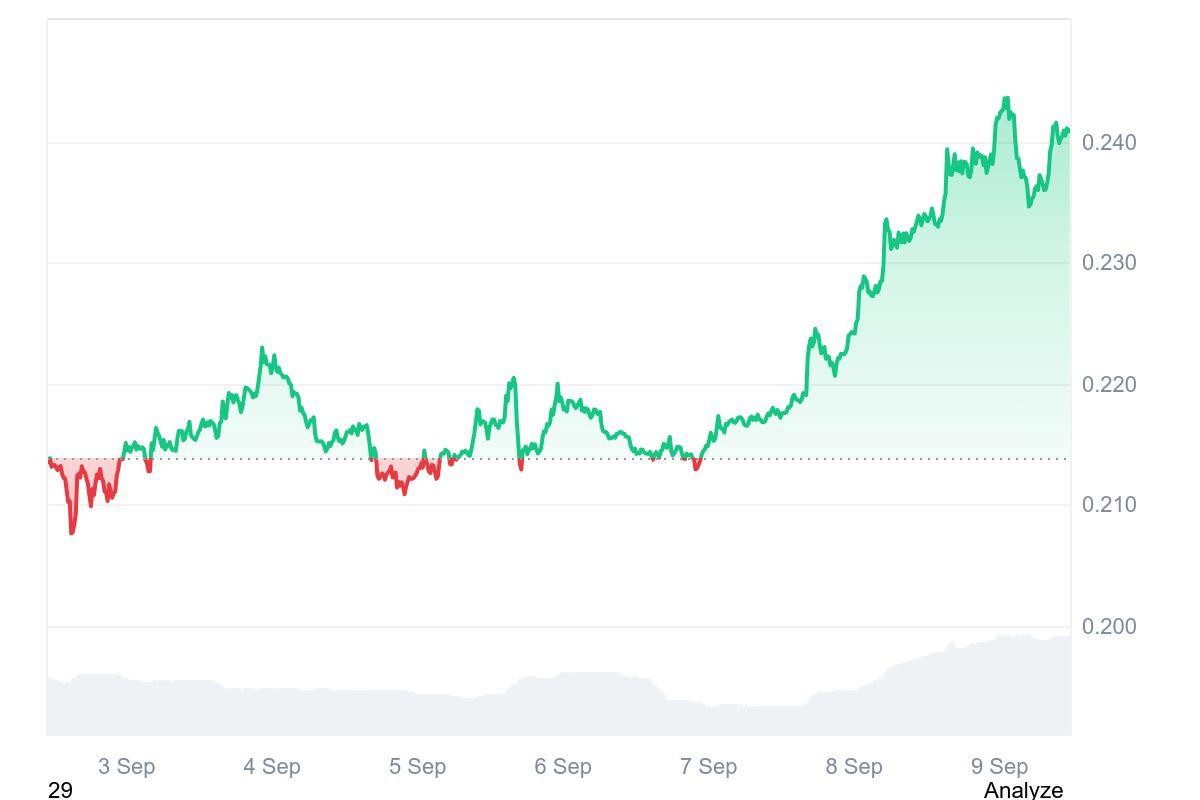The image size is (1200, 800).
Task: Click the 8 Sep date label
Action: pyautogui.click(x=854, y=766)
